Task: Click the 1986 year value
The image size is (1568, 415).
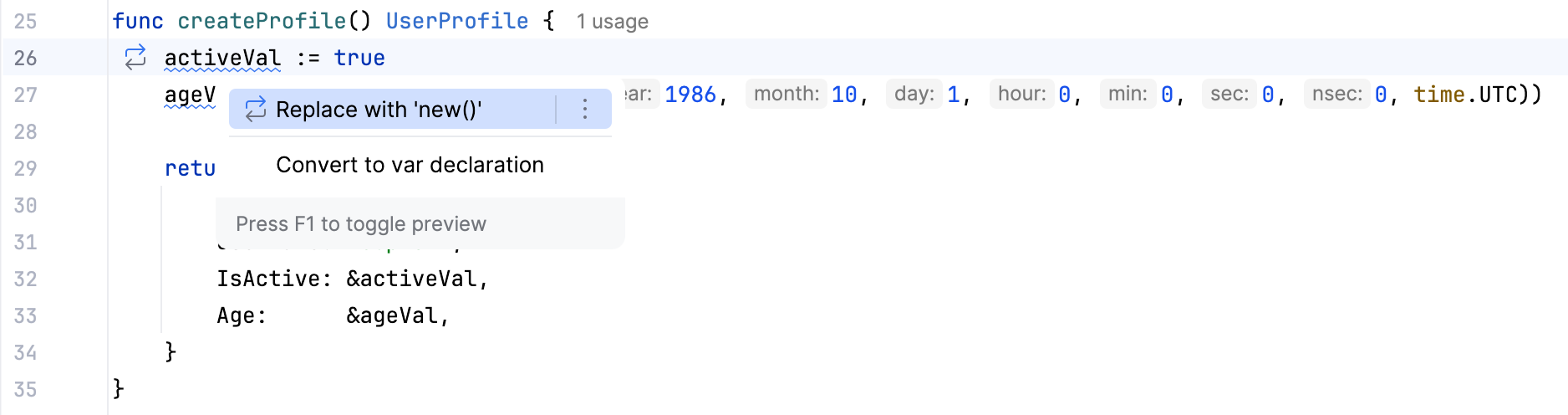Action: (x=690, y=95)
